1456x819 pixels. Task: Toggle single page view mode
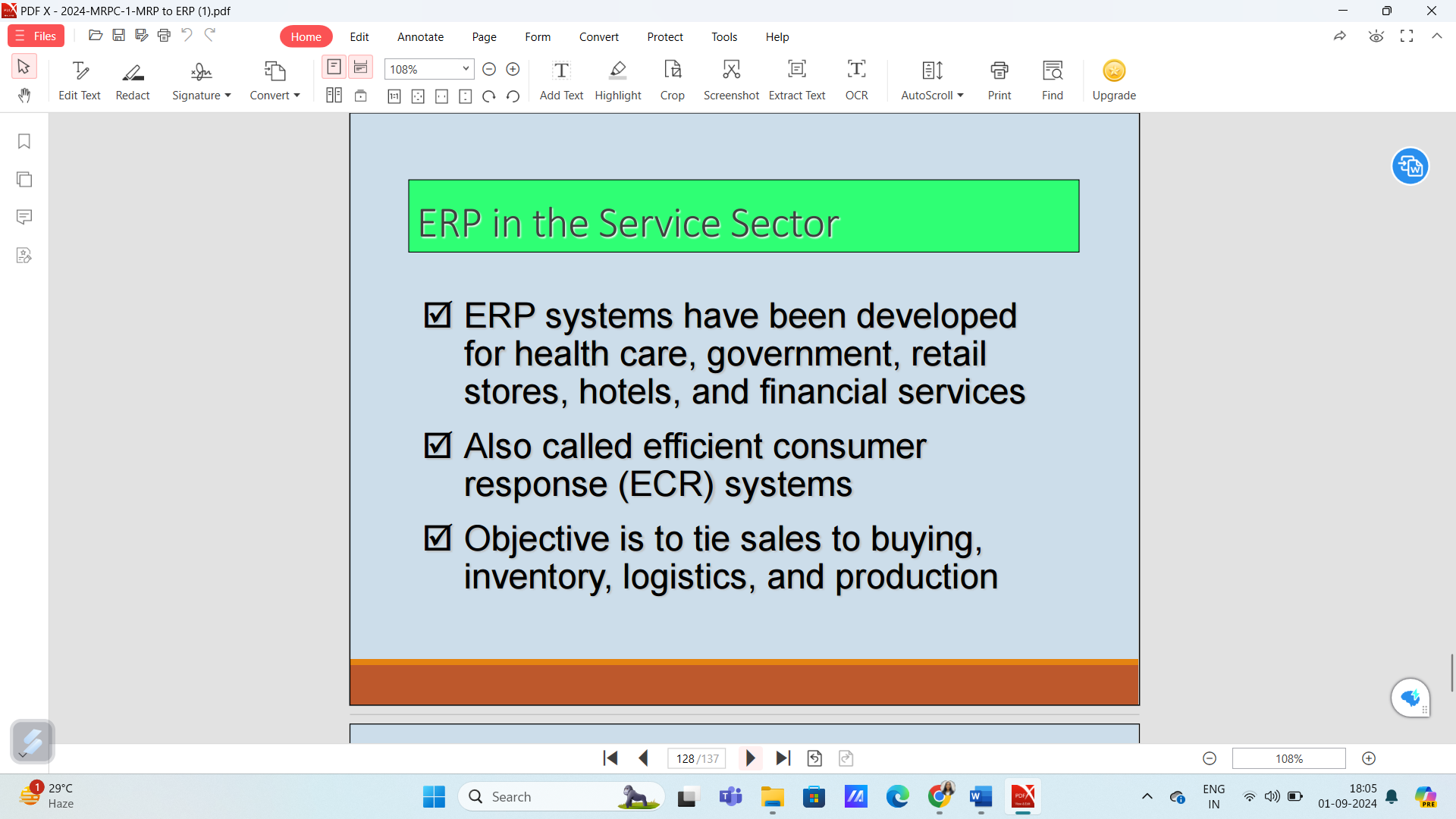point(334,67)
